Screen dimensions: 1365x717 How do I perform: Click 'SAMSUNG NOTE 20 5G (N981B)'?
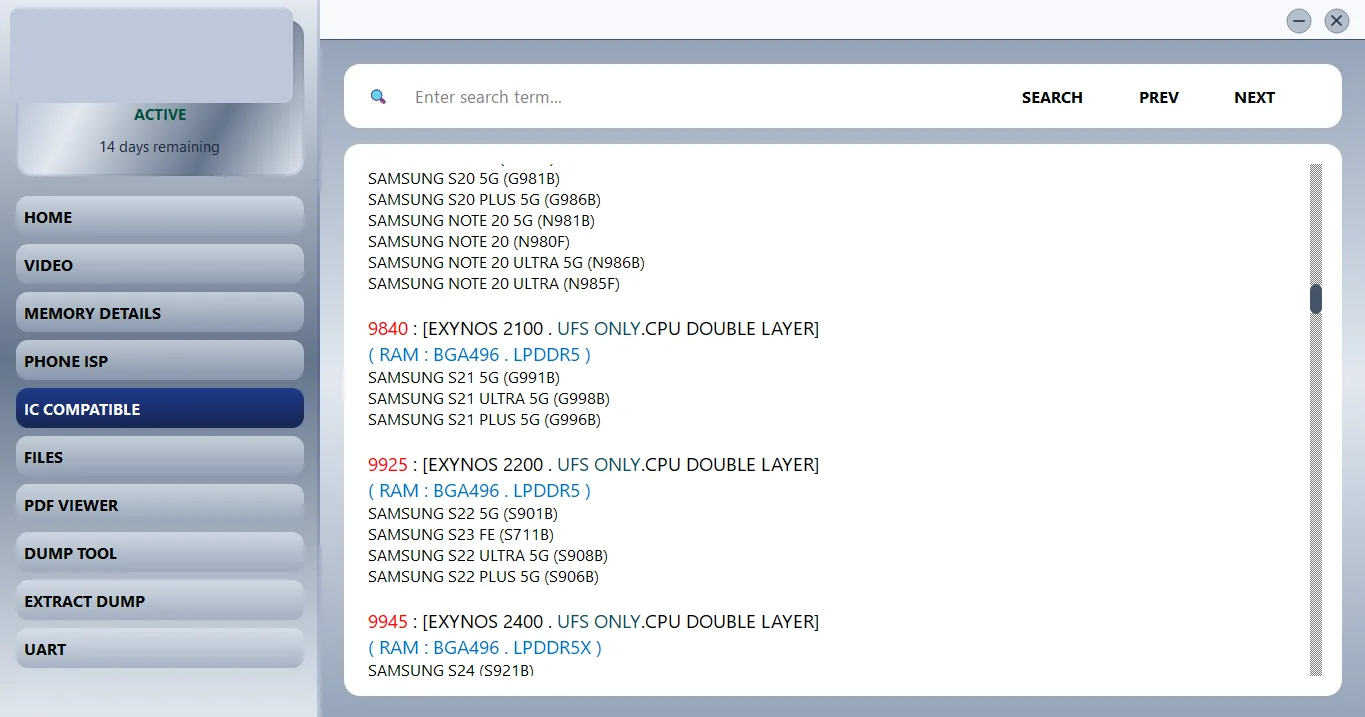pyautogui.click(x=481, y=221)
